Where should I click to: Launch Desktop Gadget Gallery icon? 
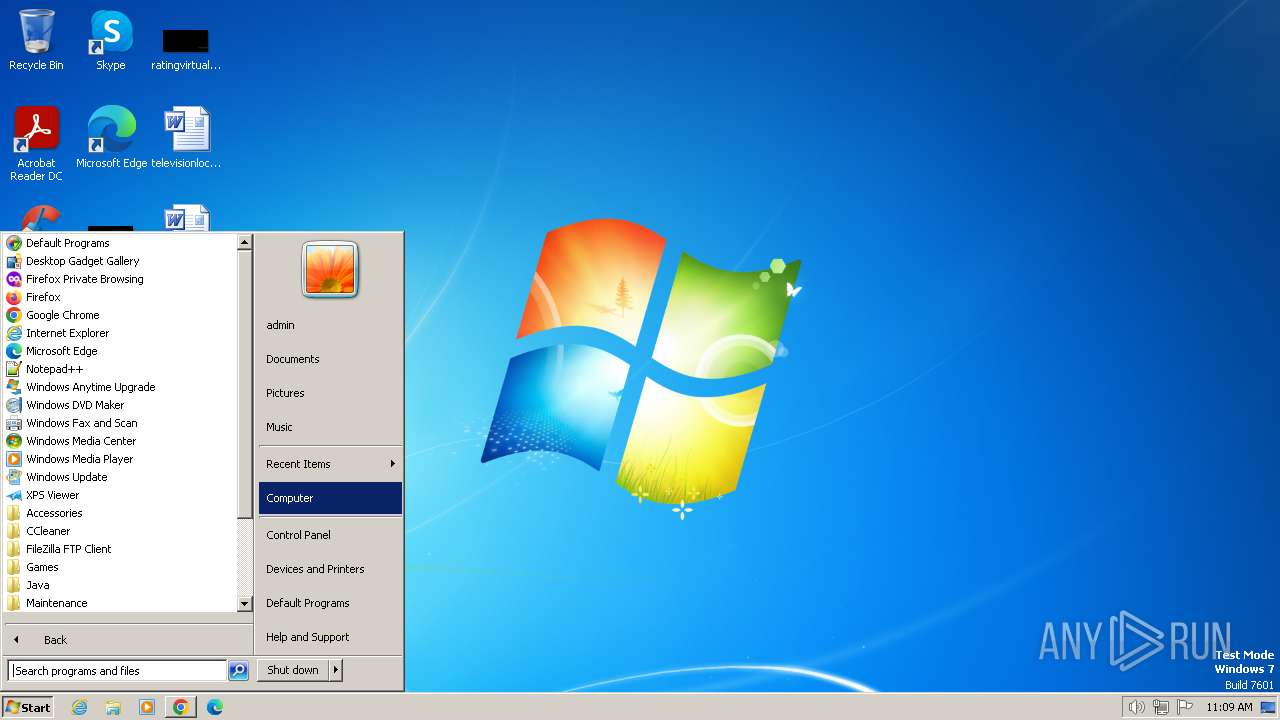(x=14, y=261)
